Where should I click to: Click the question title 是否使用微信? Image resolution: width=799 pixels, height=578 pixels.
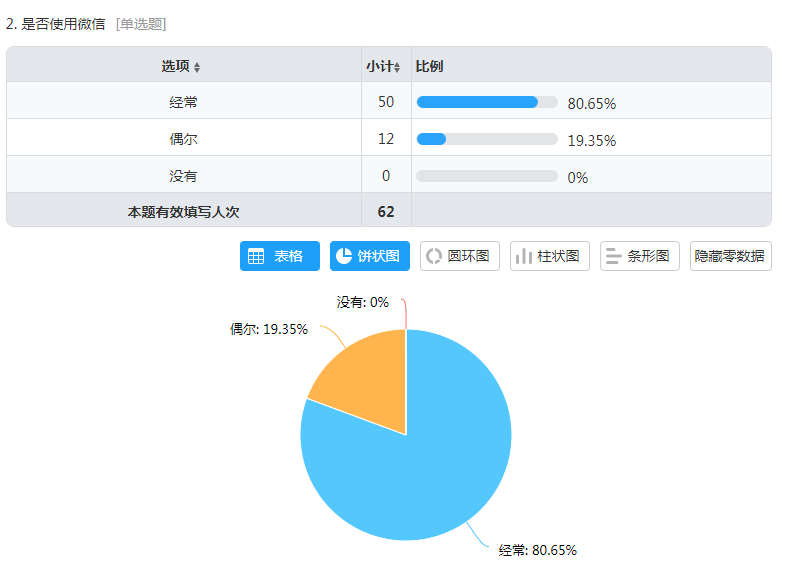pyautogui.click(x=63, y=24)
